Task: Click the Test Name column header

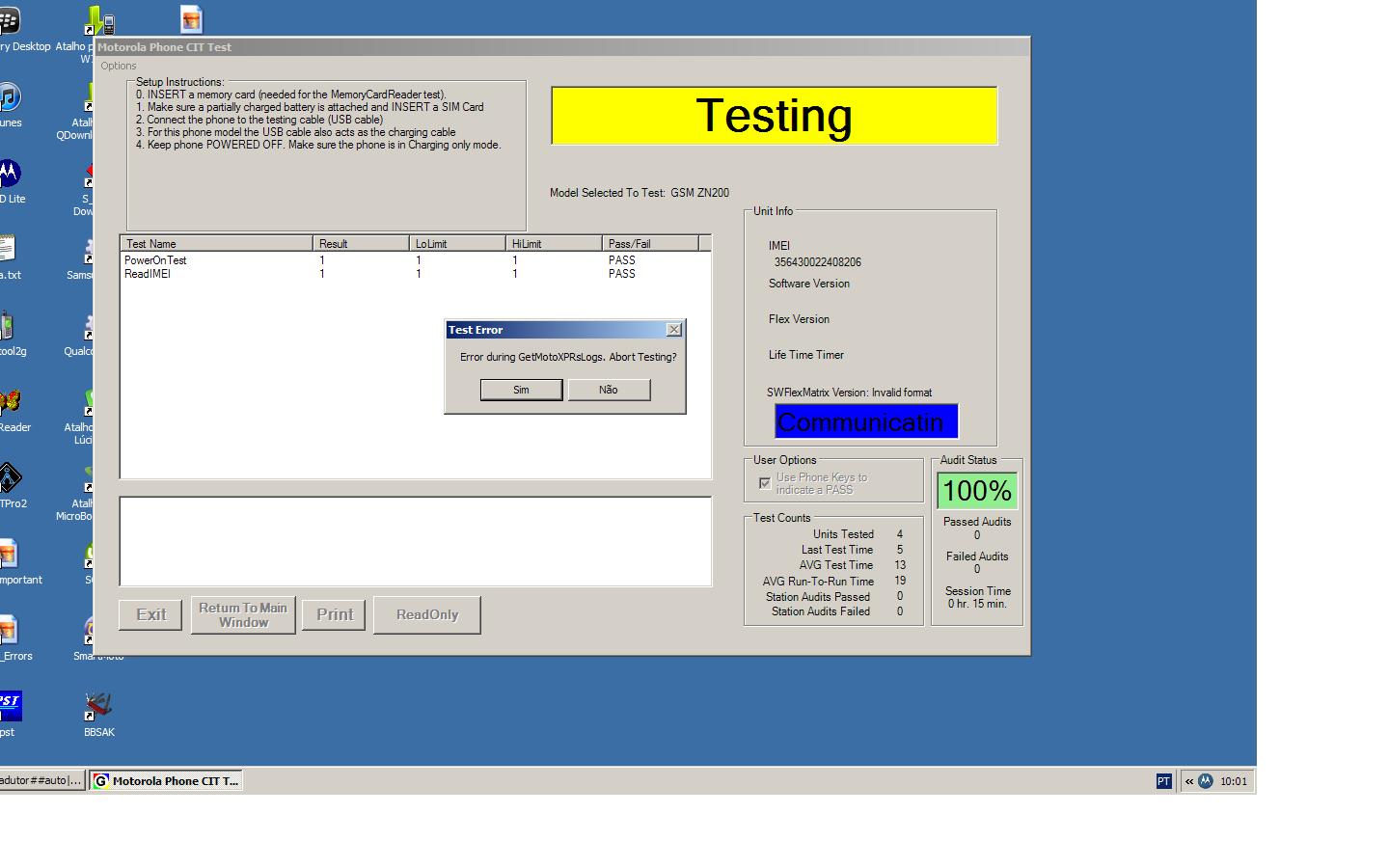Action: coord(217,243)
